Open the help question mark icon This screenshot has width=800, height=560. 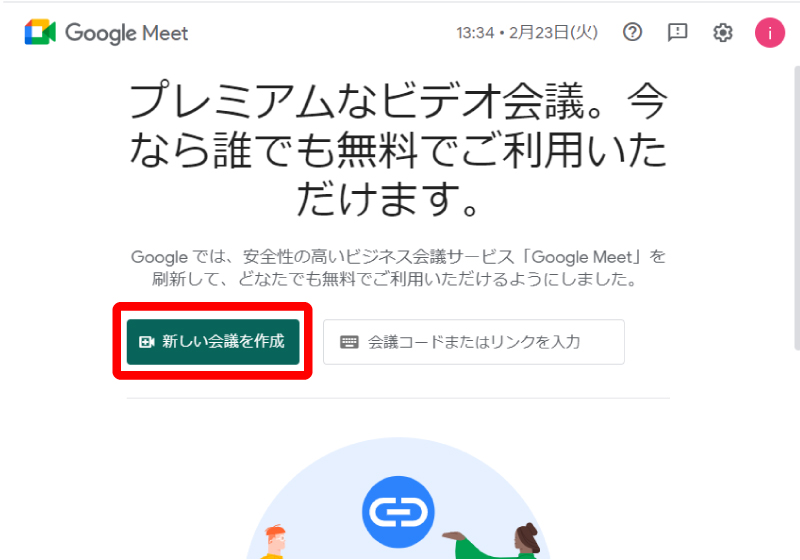point(632,33)
